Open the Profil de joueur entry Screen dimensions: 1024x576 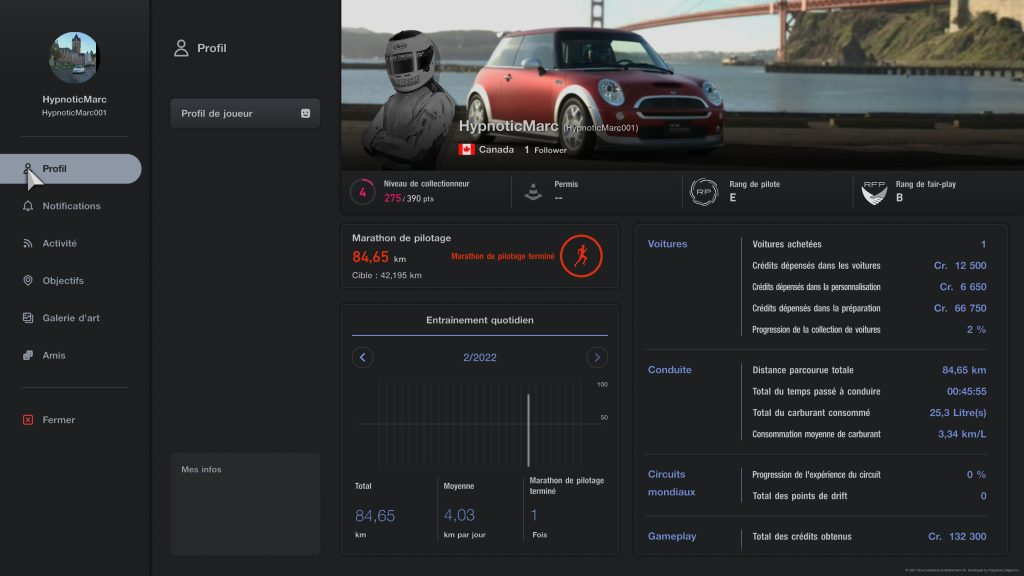pos(245,114)
